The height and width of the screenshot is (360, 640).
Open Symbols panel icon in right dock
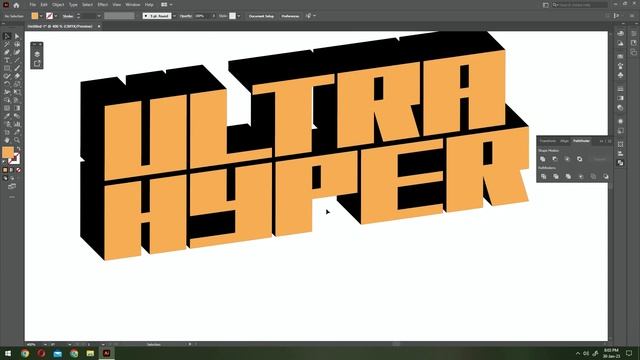coord(621,76)
